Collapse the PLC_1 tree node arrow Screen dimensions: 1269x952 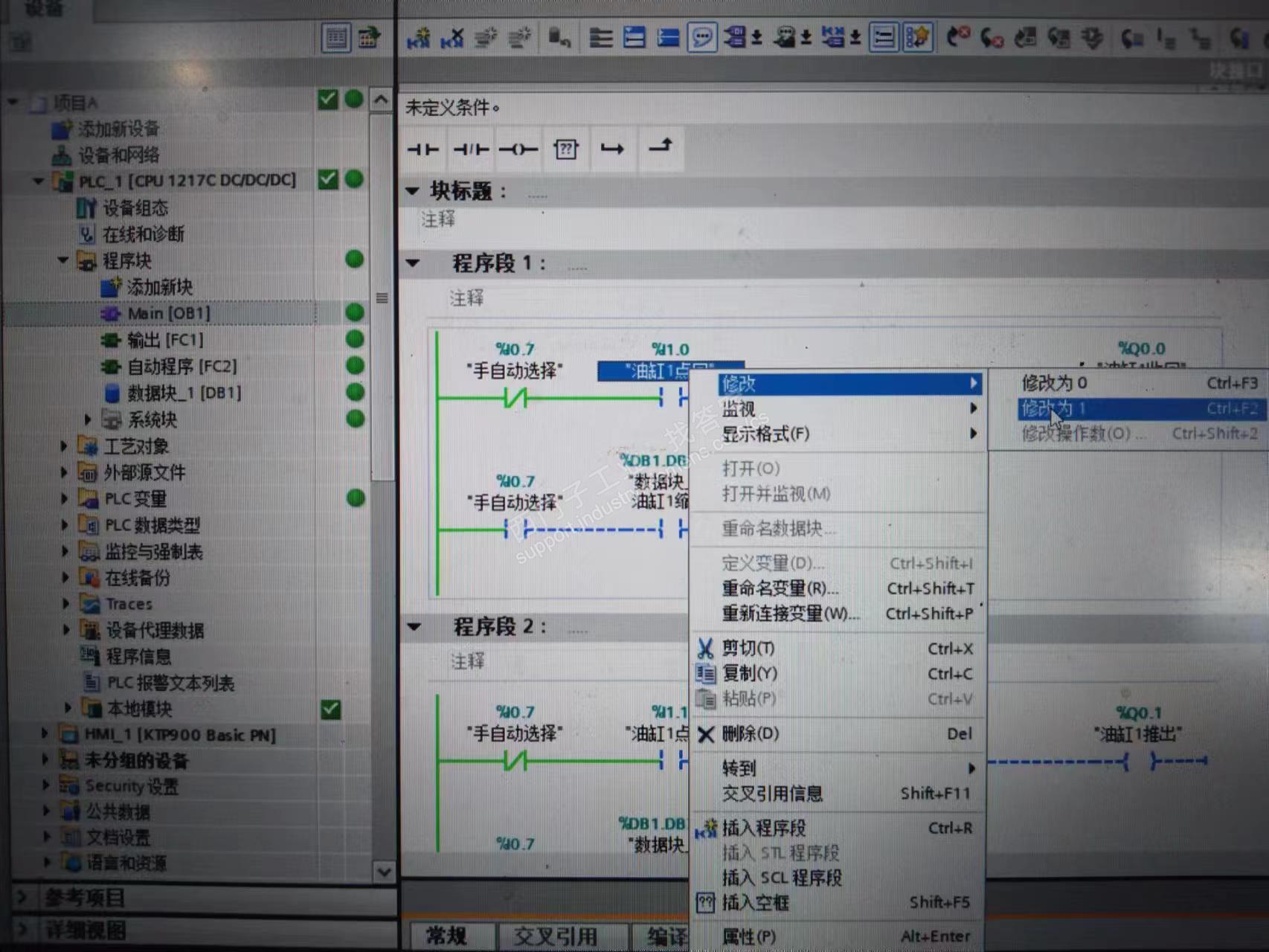(38, 181)
